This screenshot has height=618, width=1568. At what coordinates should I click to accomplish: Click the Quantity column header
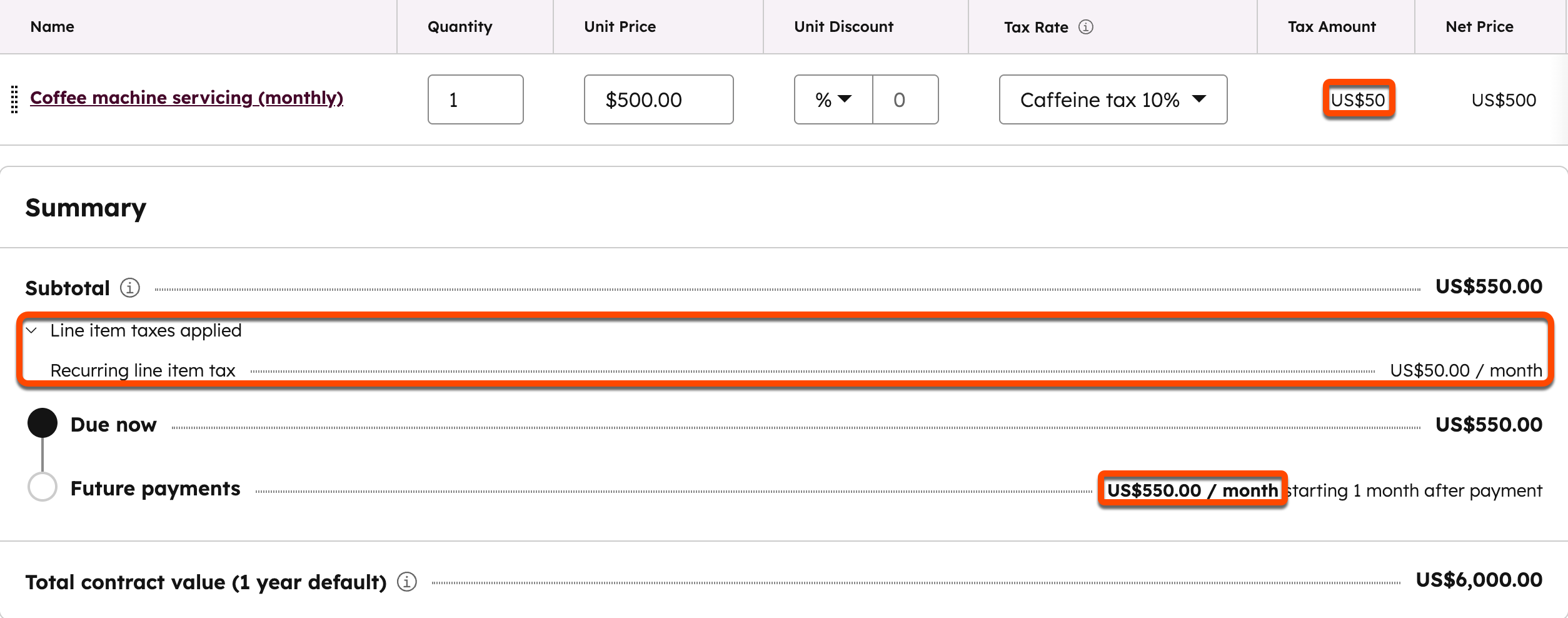460,27
